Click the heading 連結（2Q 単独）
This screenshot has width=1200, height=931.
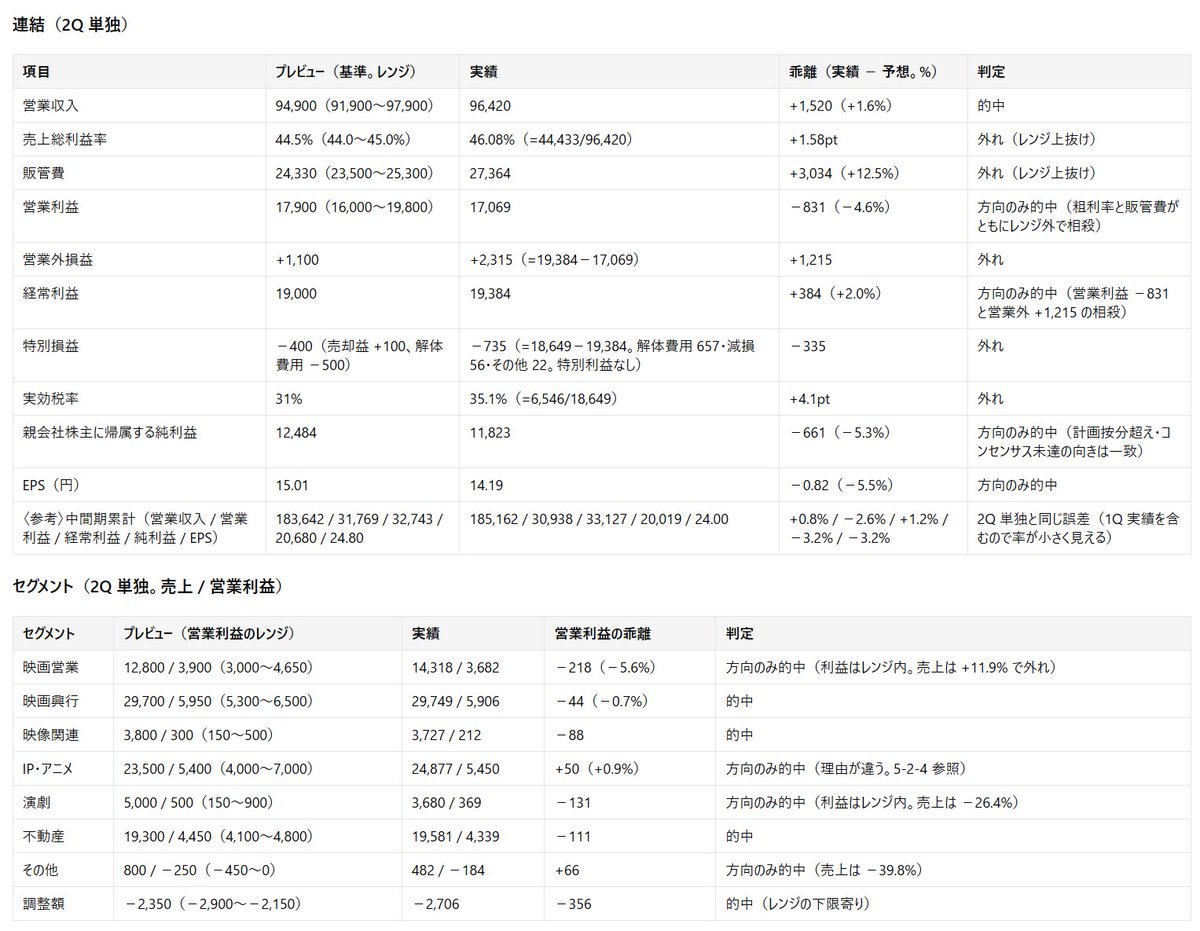coord(70,25)
